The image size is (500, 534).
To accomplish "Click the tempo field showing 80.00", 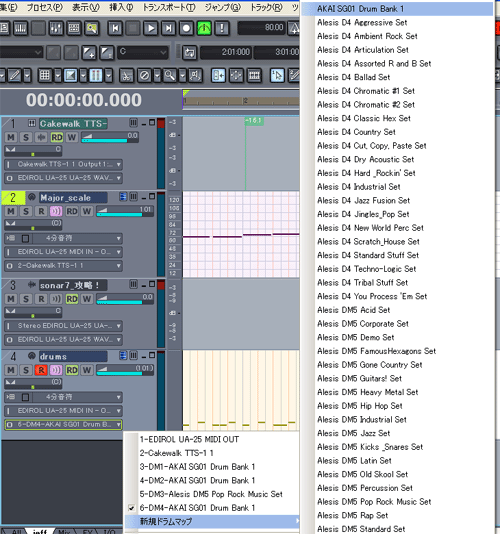I will tap(262, 28).
